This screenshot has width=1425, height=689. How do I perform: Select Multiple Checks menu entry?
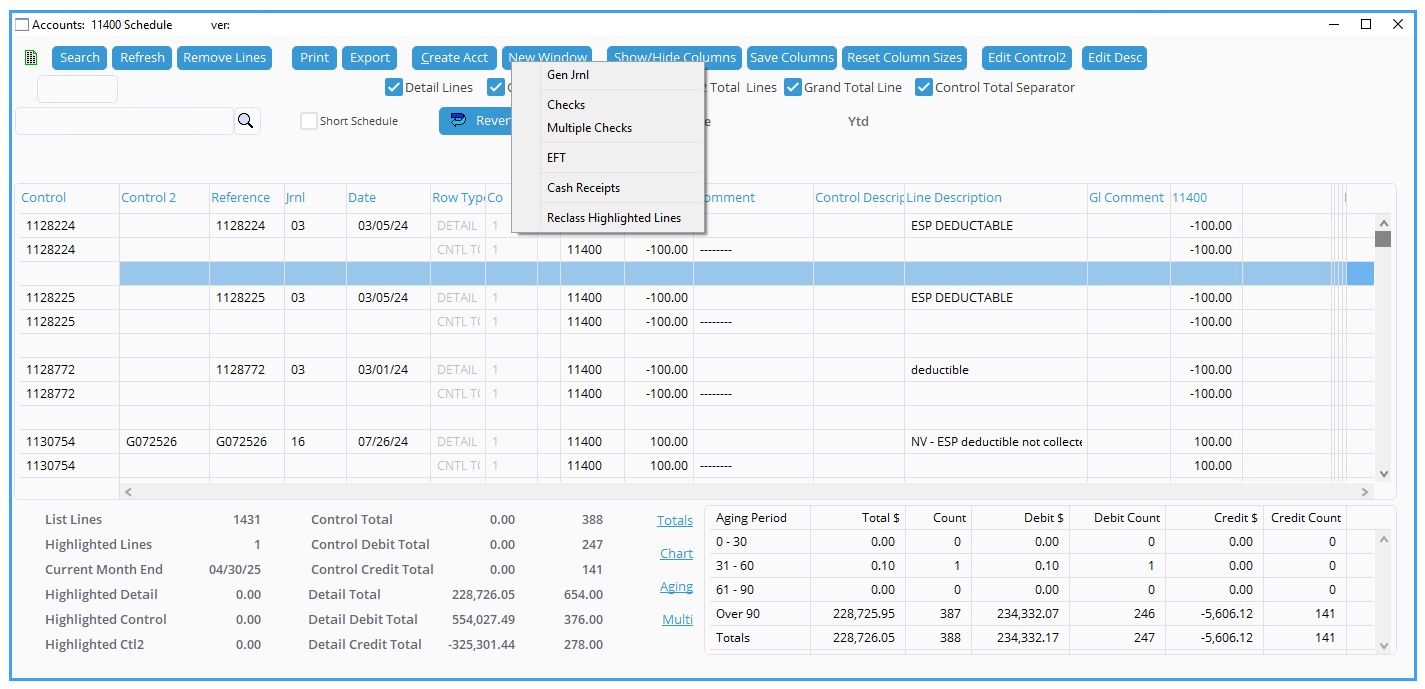pyautogui.click(x=589, y=128)
